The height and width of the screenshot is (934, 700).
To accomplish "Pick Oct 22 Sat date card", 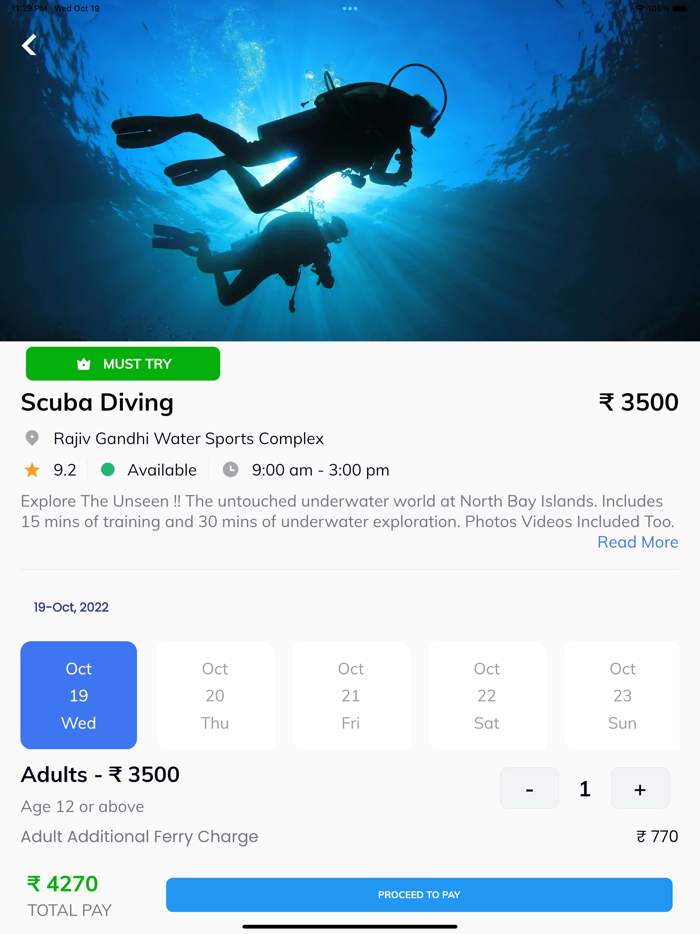I will [487, 695].
